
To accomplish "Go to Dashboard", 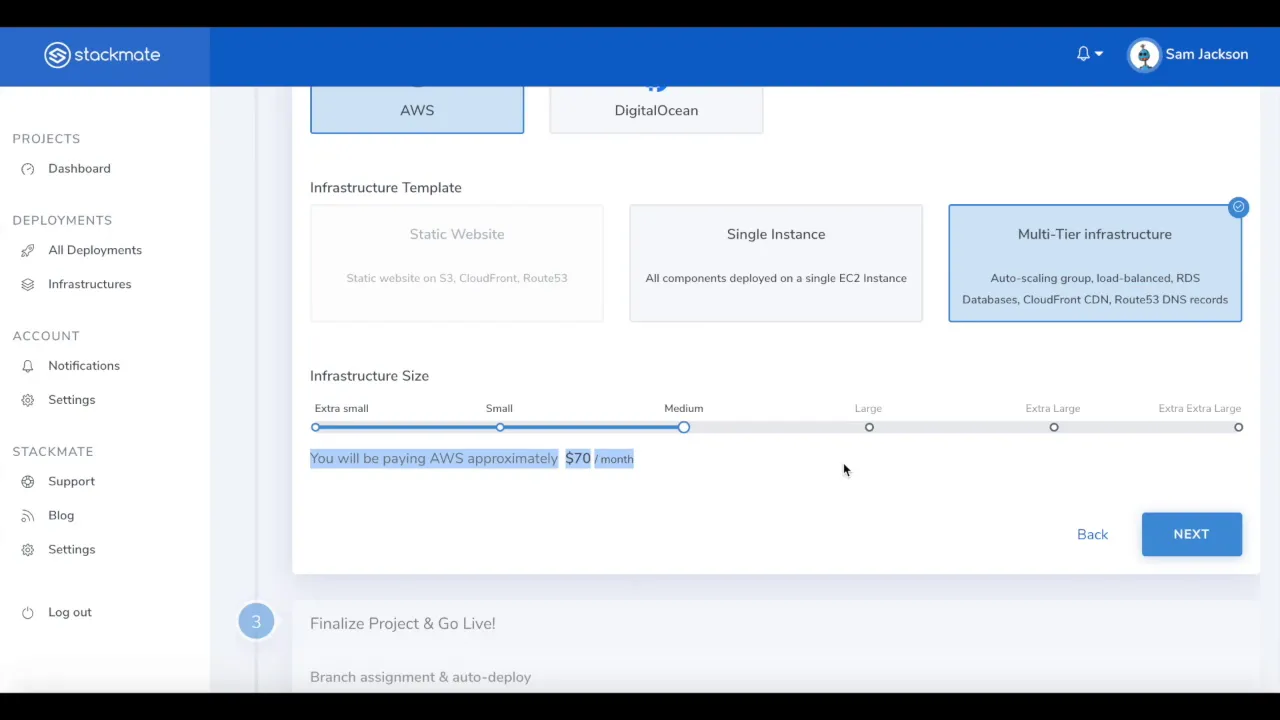I will 79,168.
